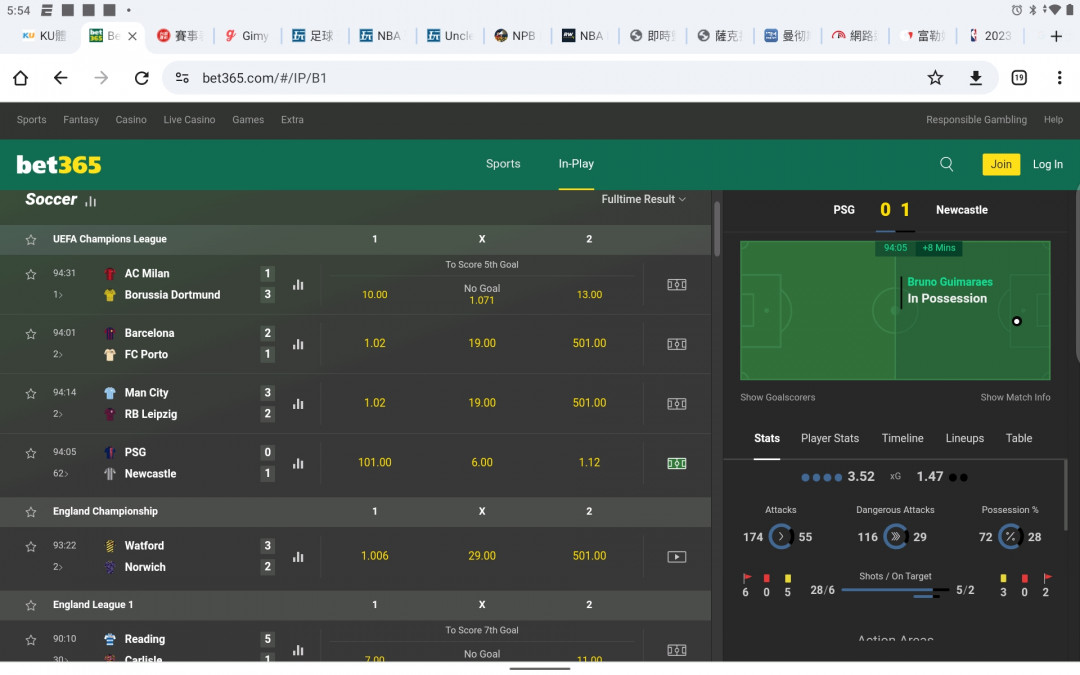Open the browser three-dot menu

[x=1059, y=78]
